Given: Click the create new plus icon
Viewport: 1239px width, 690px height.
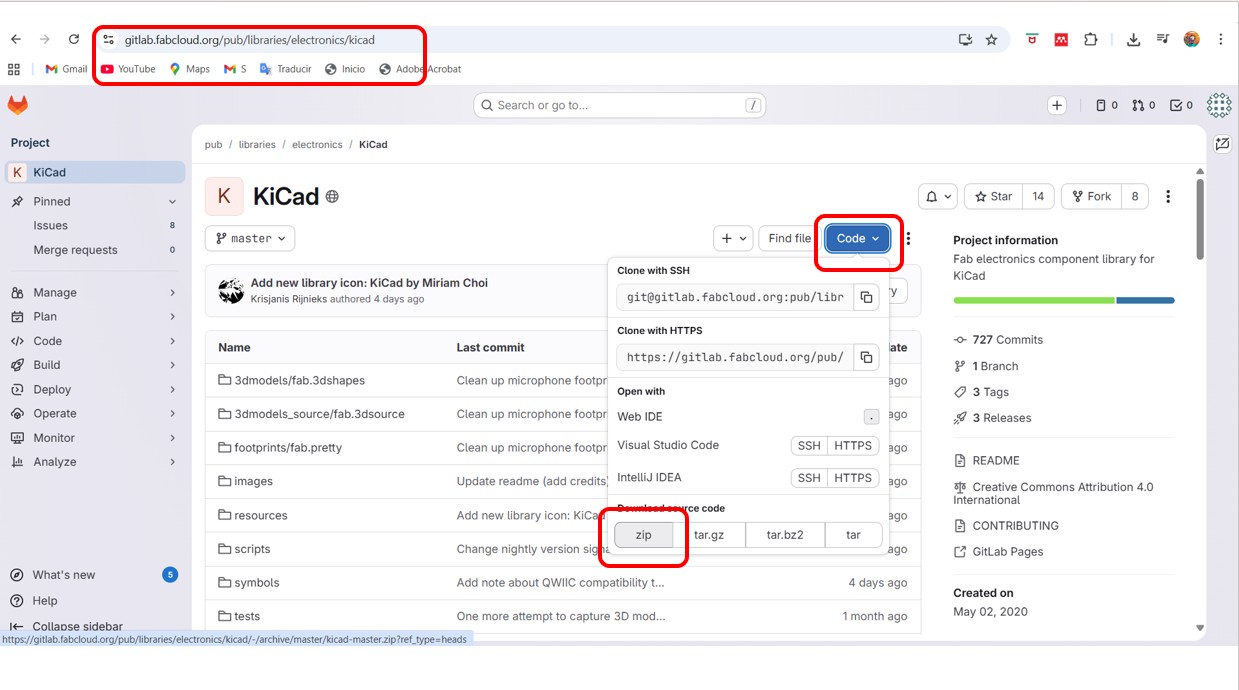Looking at the screenshot, I should (x=1056, y=105).
